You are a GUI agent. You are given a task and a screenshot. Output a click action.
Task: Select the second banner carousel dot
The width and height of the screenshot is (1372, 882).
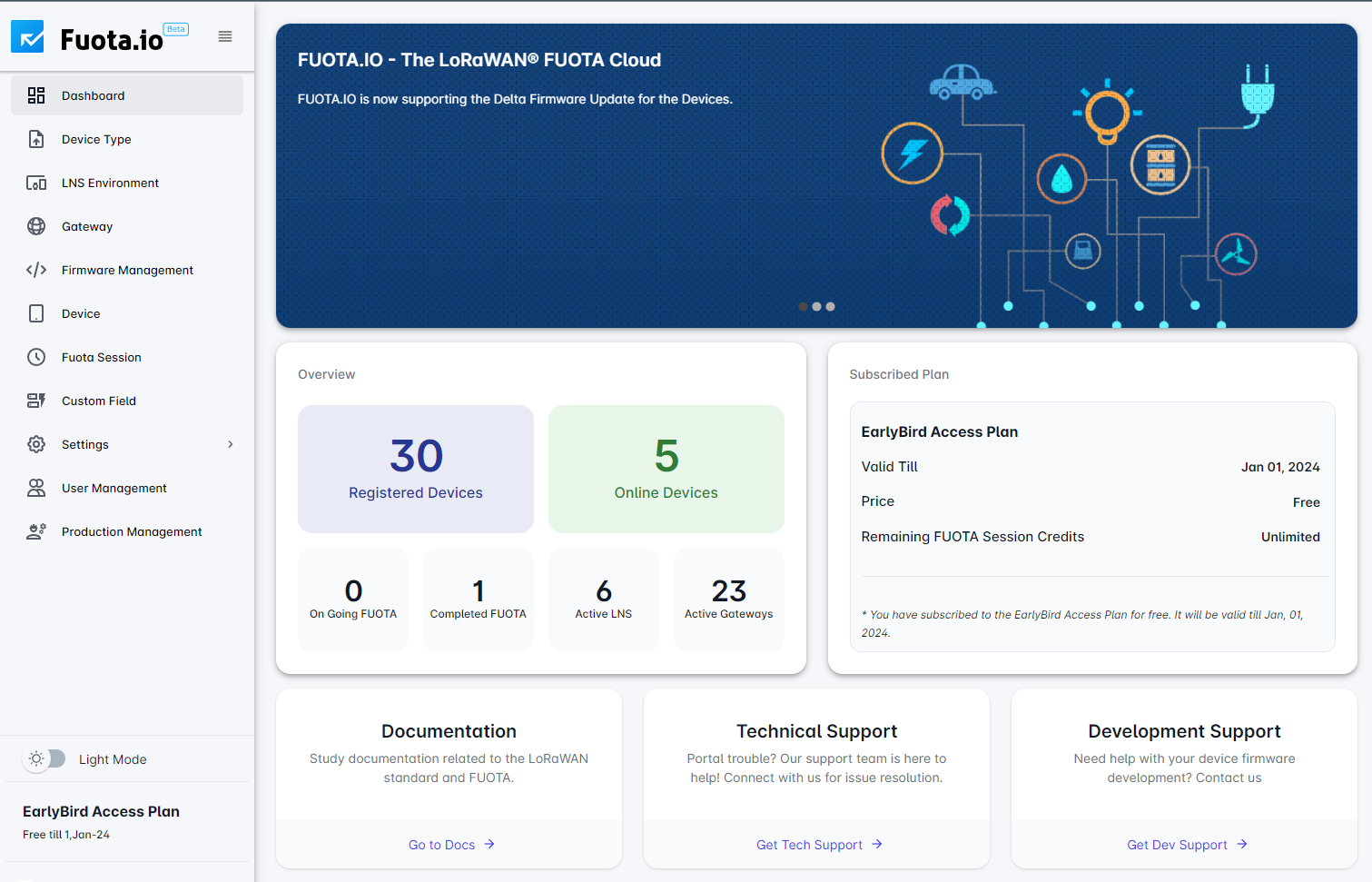(x=816, y=306)
